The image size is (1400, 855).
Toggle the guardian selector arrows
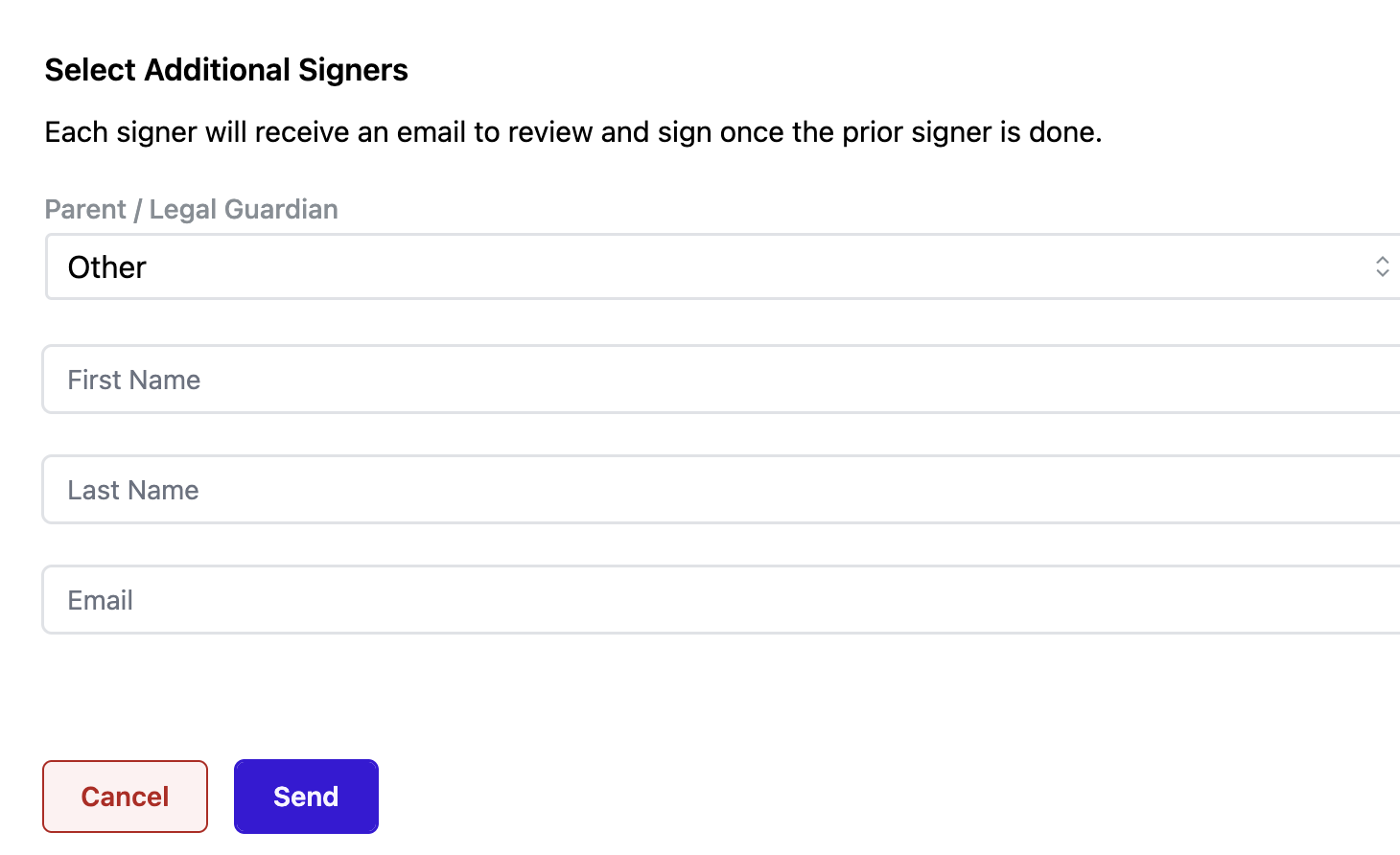point(1382,266)
